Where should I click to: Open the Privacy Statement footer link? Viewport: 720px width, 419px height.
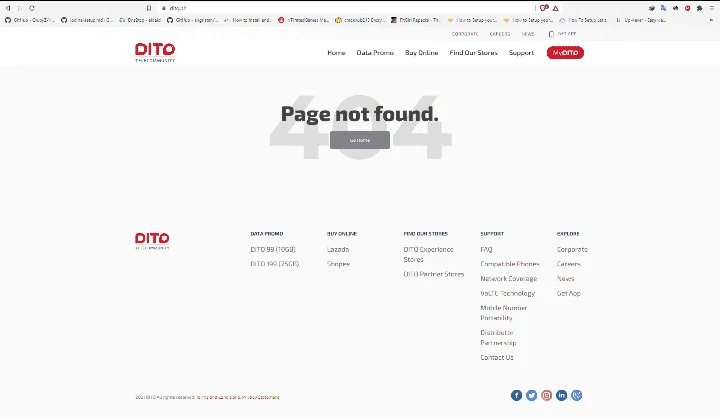261,397
